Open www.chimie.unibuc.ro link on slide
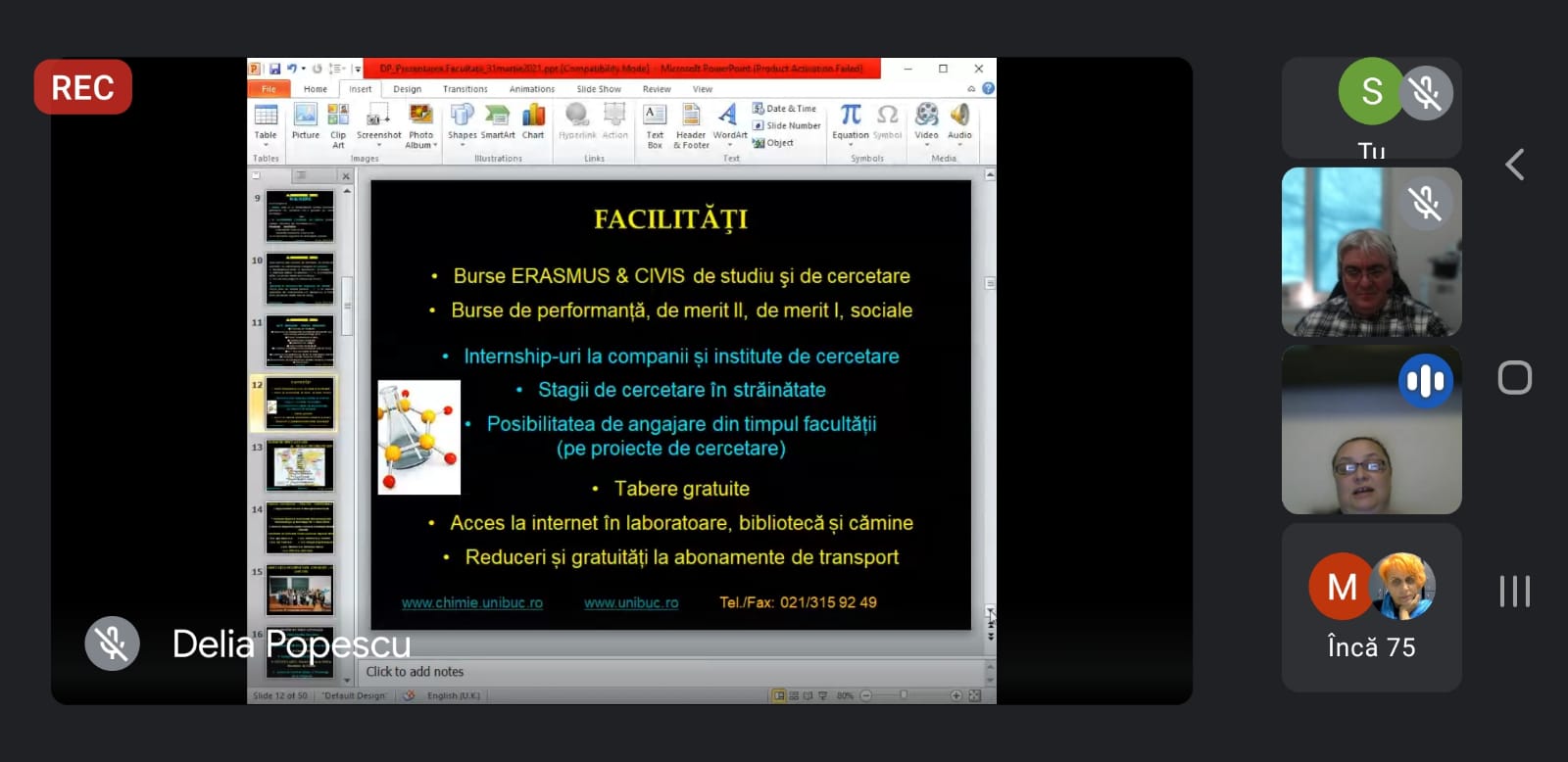 tap(472, 602)
